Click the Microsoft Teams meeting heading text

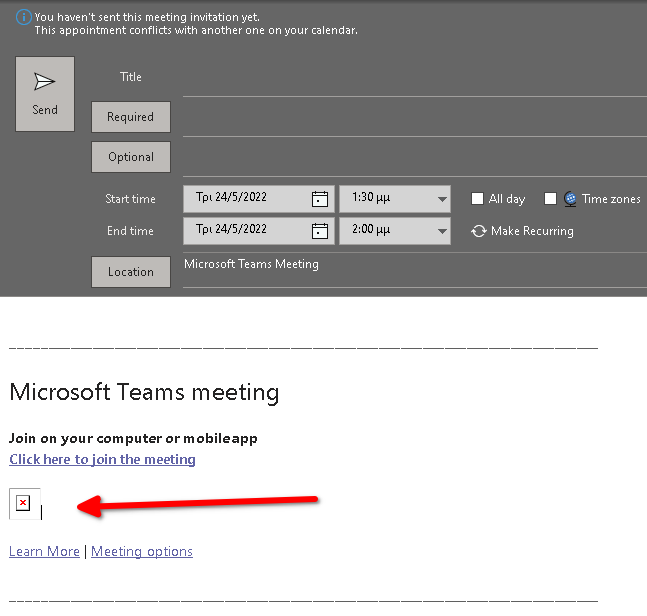coord(144,392)
